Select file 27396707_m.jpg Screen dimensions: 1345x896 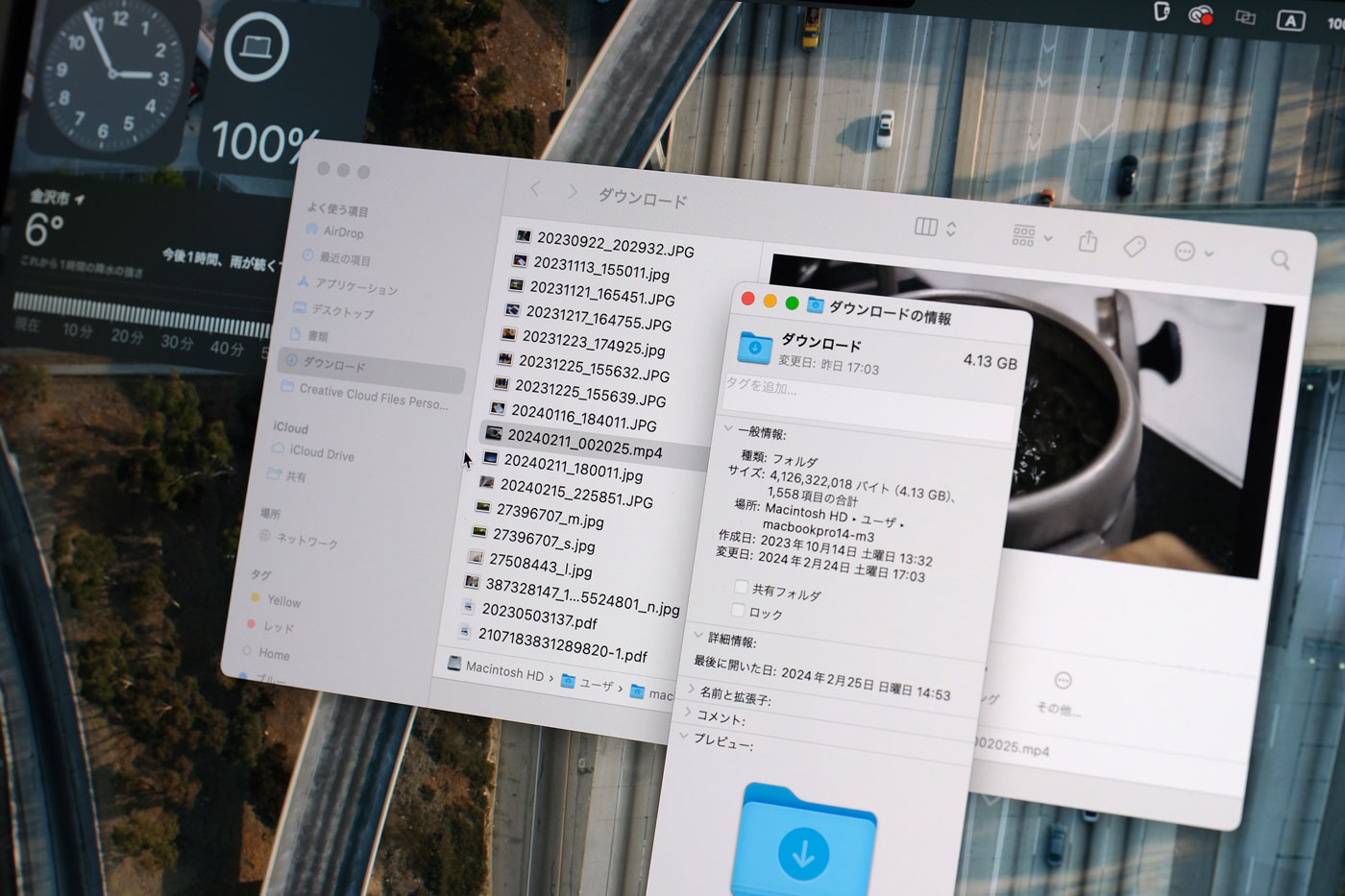tap(539, 517)
